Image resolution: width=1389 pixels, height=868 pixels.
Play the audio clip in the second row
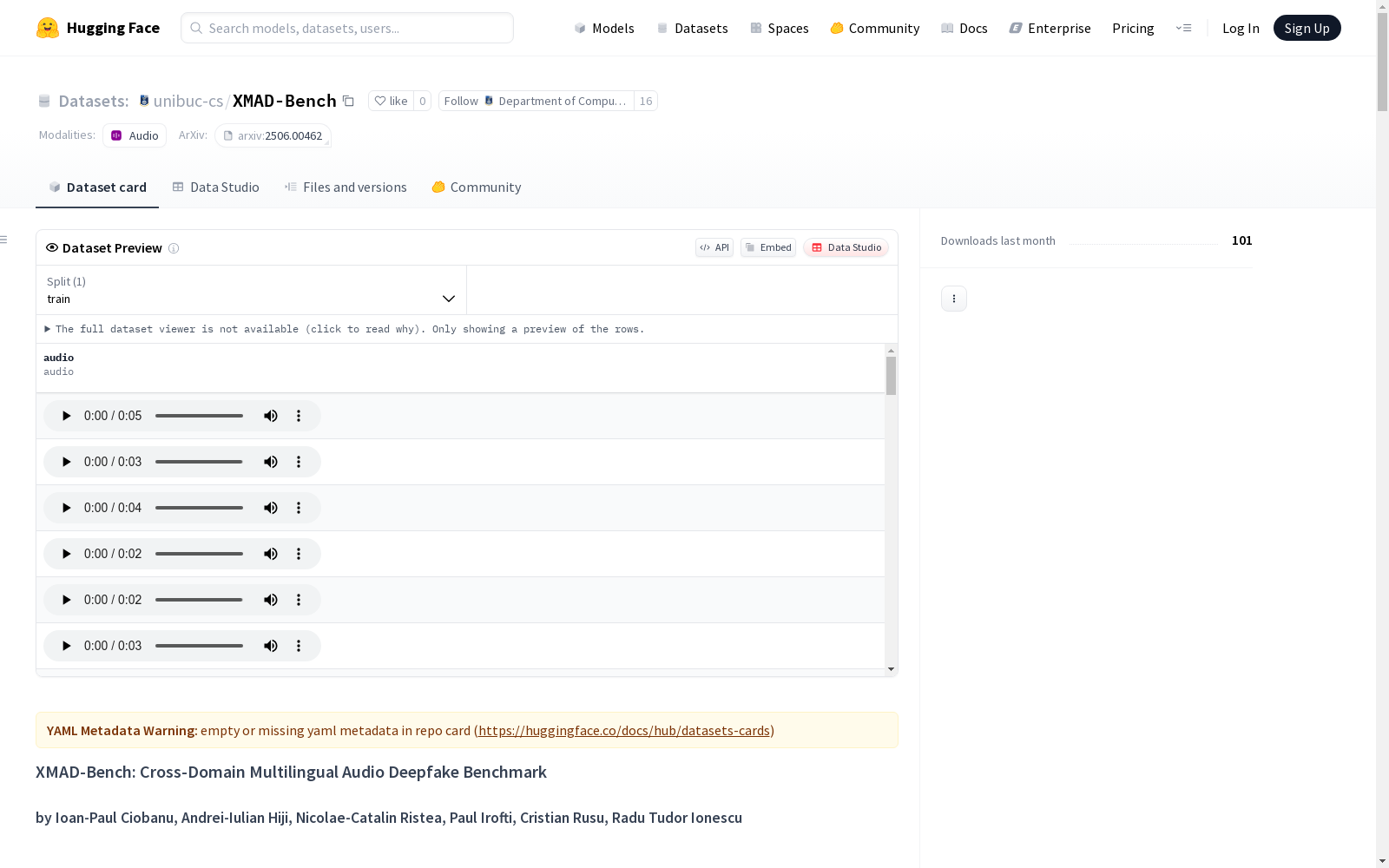(66, 462)
